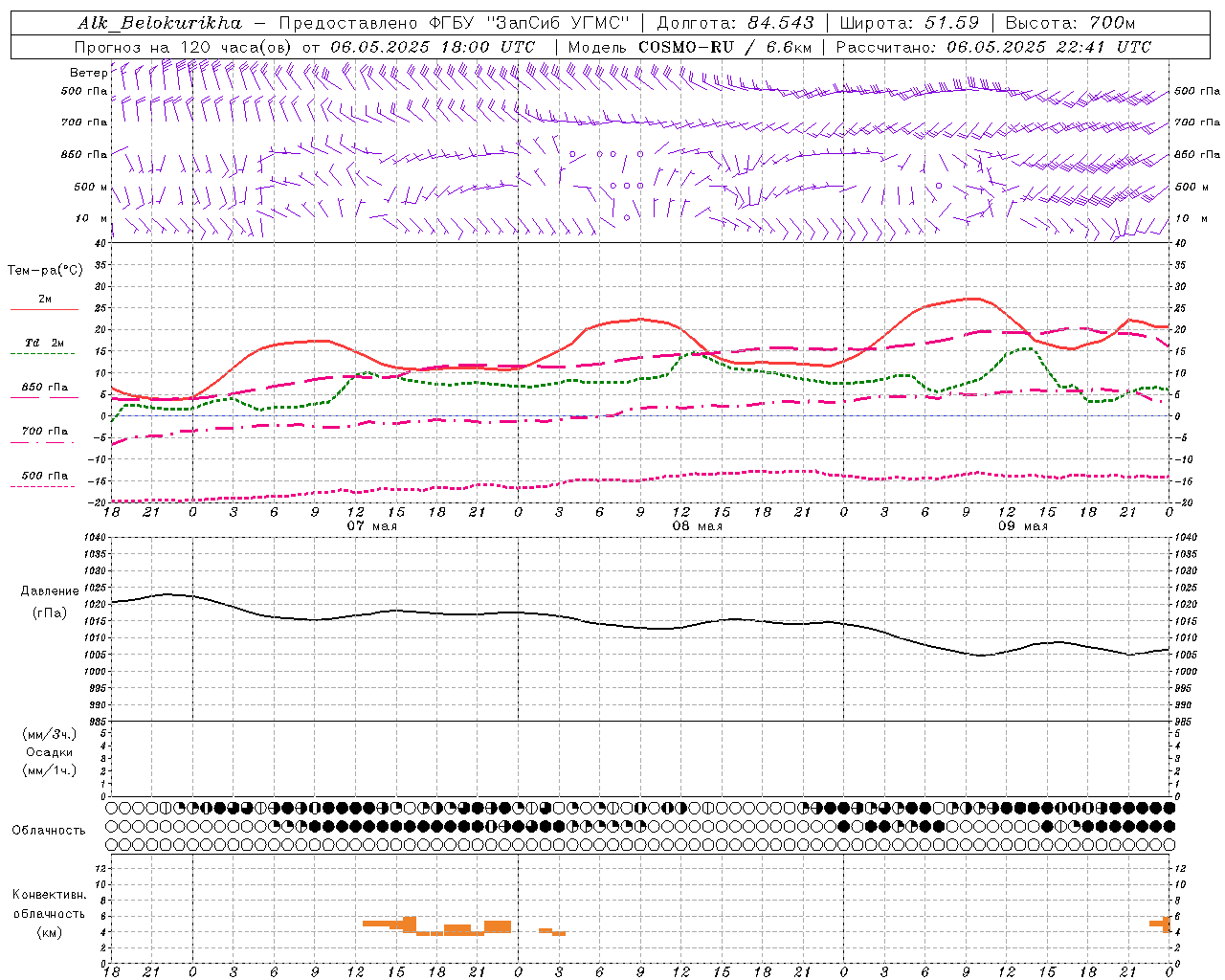Click the 'Модель COSMO-RU / 6.6км' label
This screenshot has height=980, width=1225.
(x=689, y=47)
